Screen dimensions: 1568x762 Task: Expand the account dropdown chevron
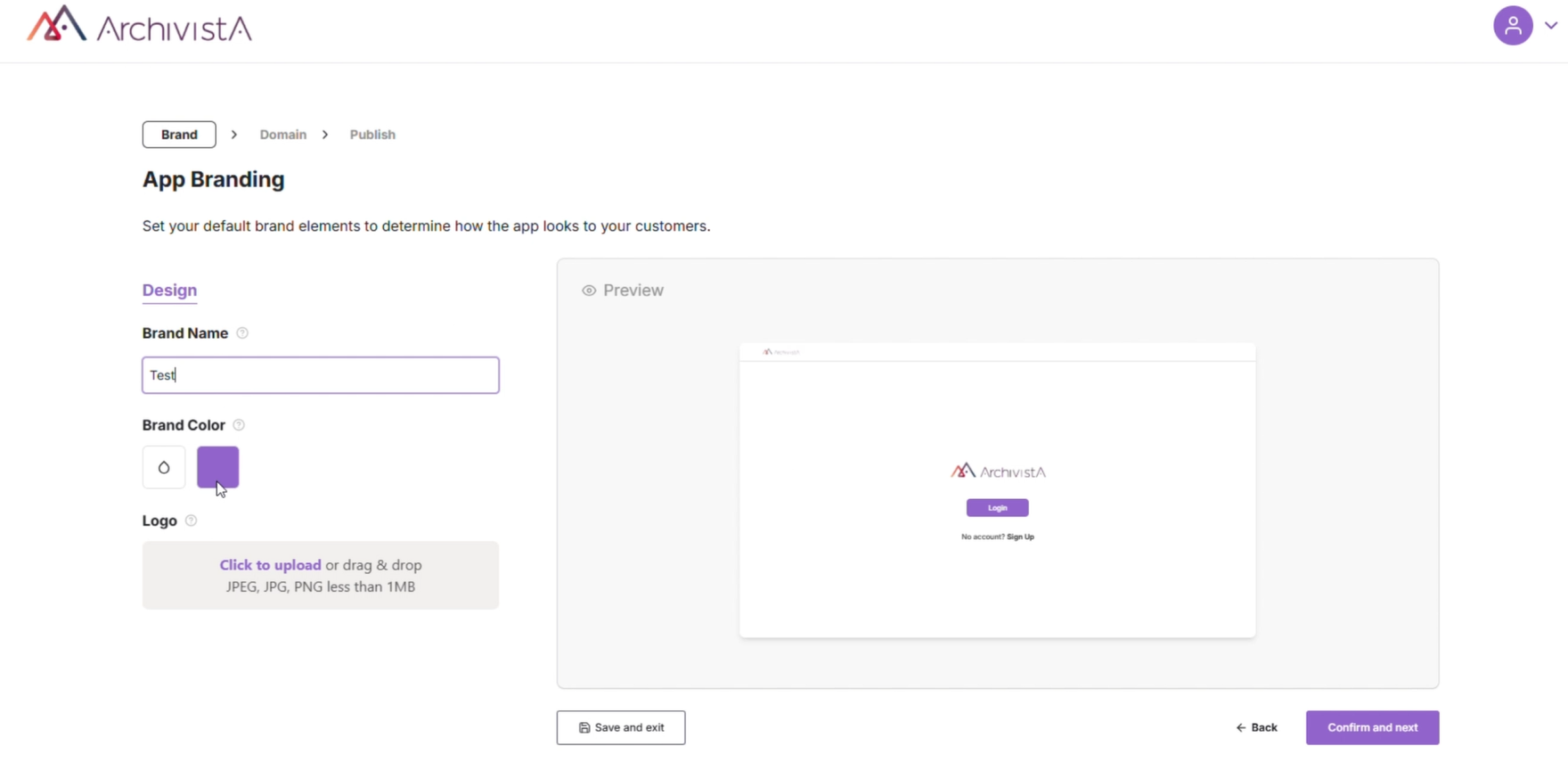(1551, 26)
